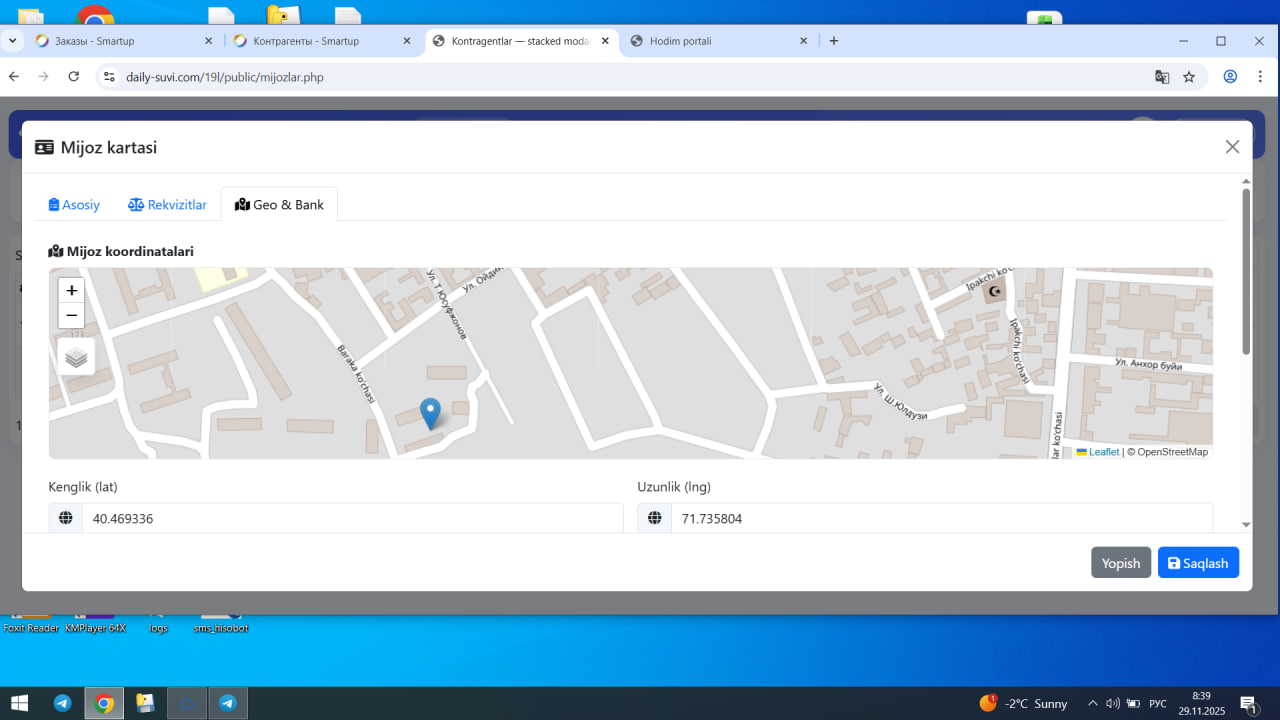This screenshot has height=720, width=1280.
Task: Open the map layers control
Action: click(x=76, y=357)
